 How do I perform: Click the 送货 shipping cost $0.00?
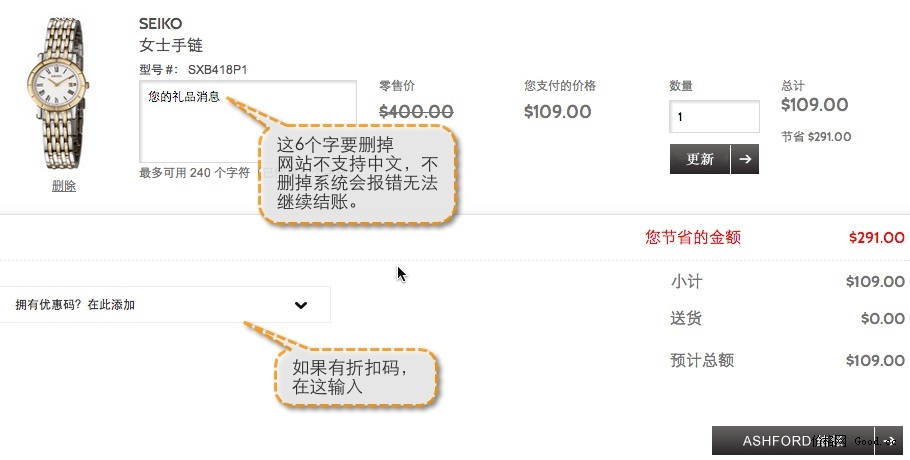coord(882,319)
